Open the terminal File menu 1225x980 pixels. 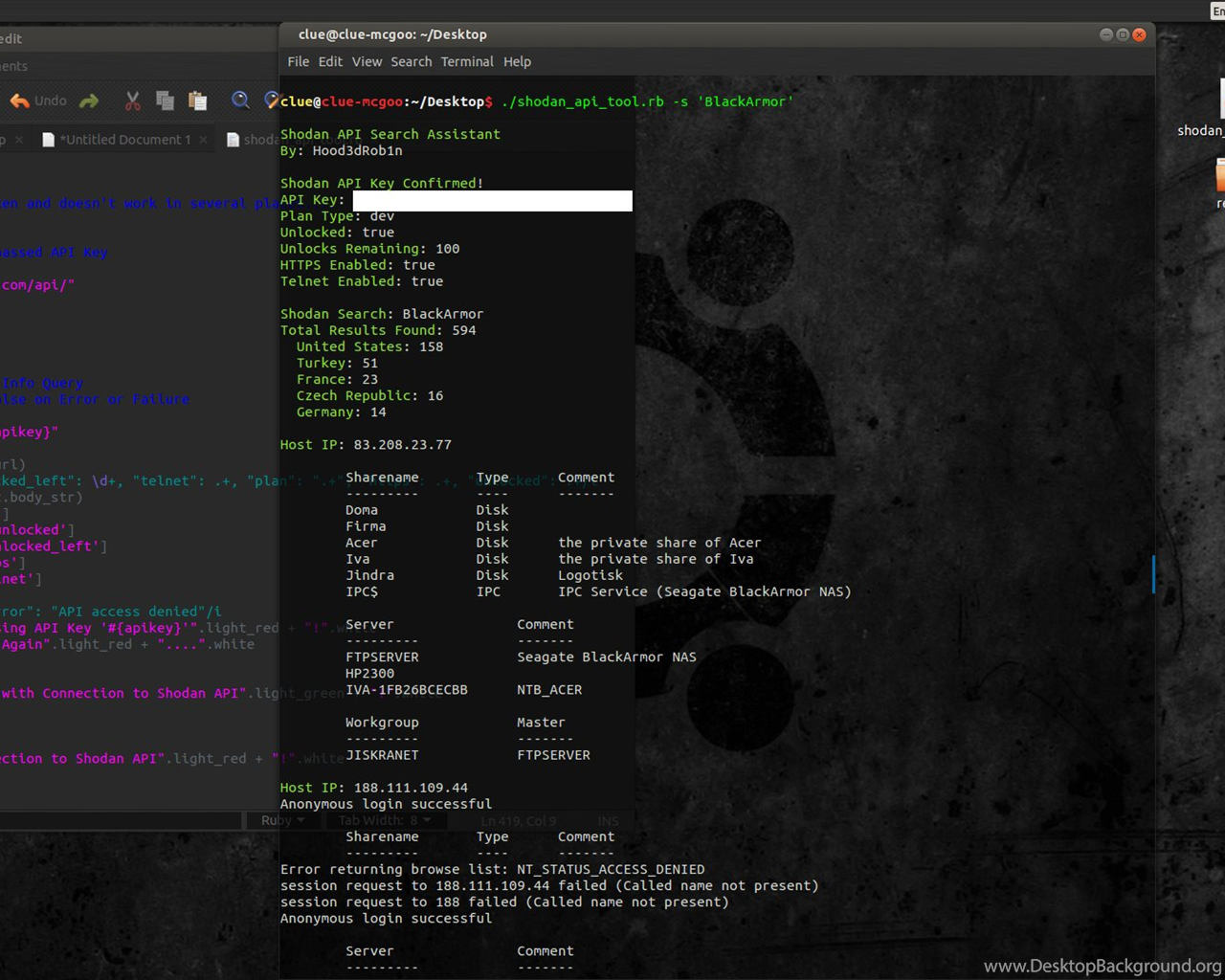click(299, 61)
